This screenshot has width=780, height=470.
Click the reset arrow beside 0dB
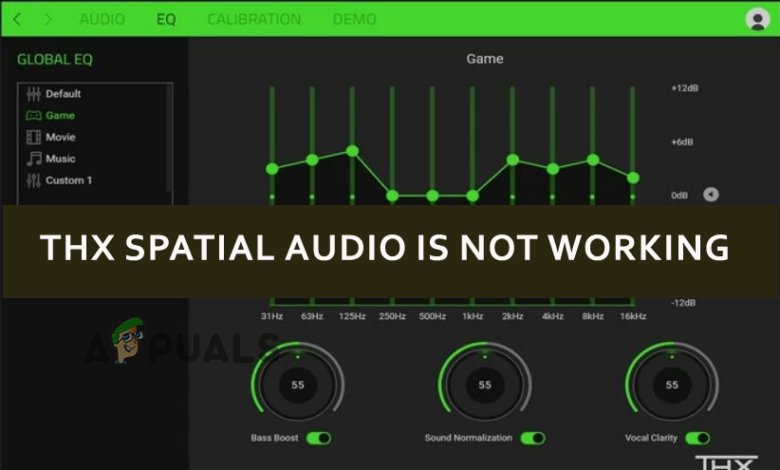(711, 194)
